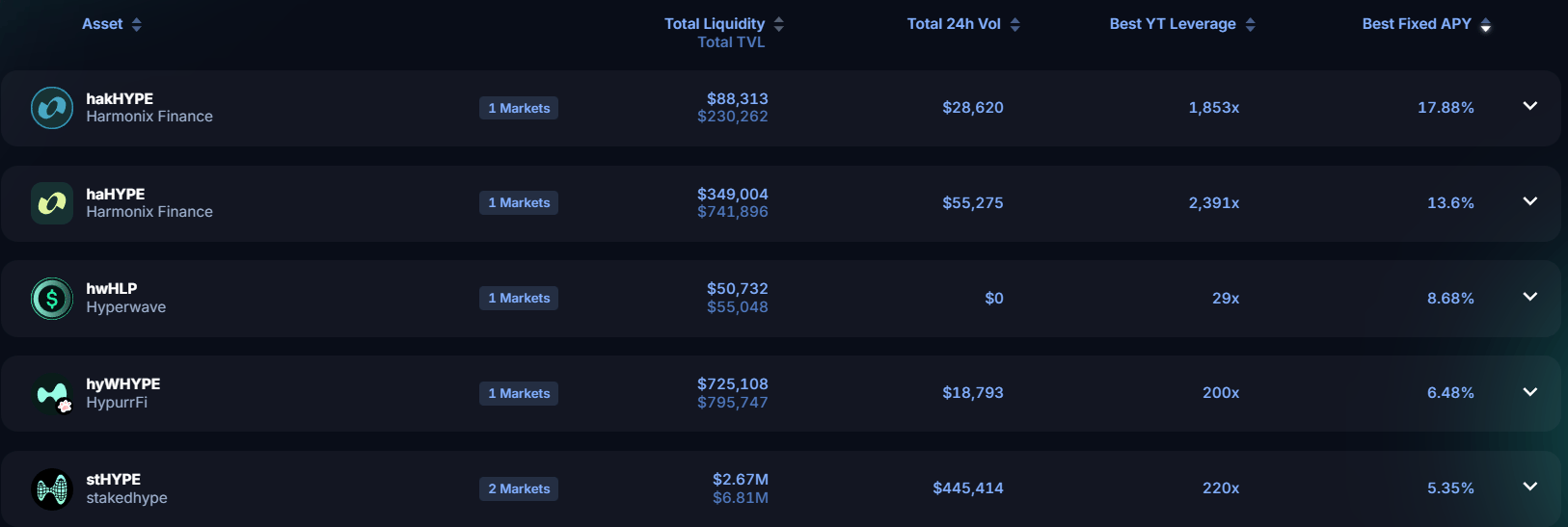Sort by Best YT Leverage arrows
Image resolution: width=1568 pixels, height=527 pixels.
(x=1251, y=24)
